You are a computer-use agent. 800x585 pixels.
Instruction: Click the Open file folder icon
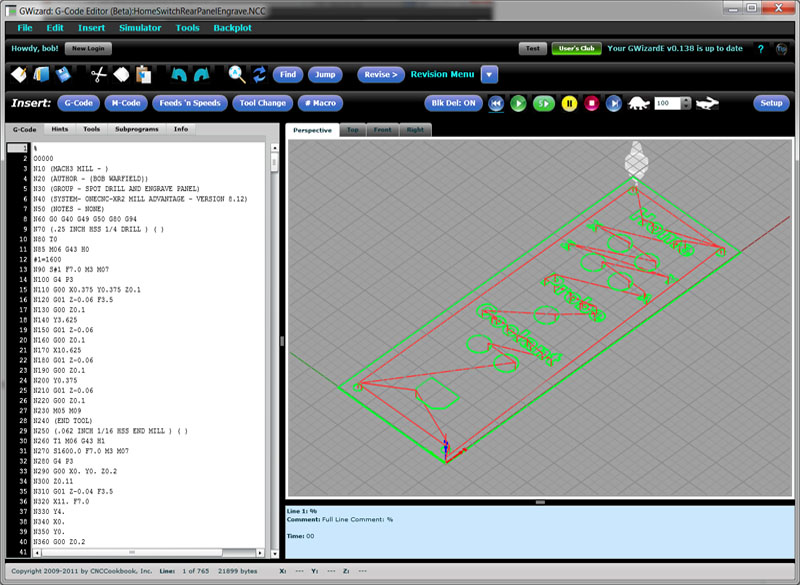[43, 74]
